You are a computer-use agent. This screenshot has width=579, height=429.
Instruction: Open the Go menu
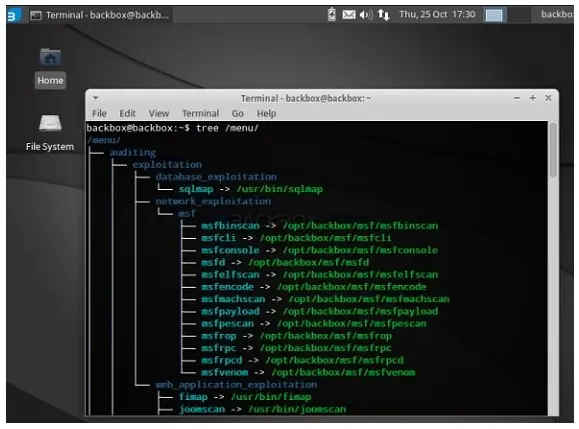click(237, 113)
